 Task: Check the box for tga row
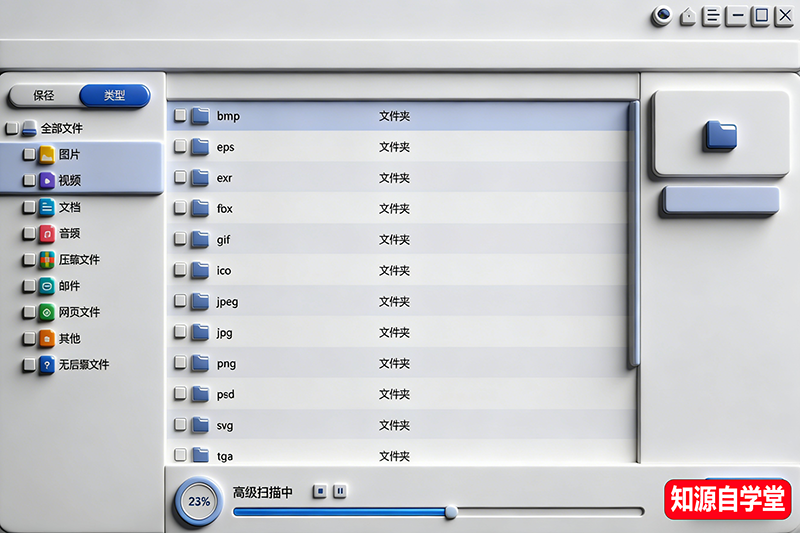coord(180,454)
